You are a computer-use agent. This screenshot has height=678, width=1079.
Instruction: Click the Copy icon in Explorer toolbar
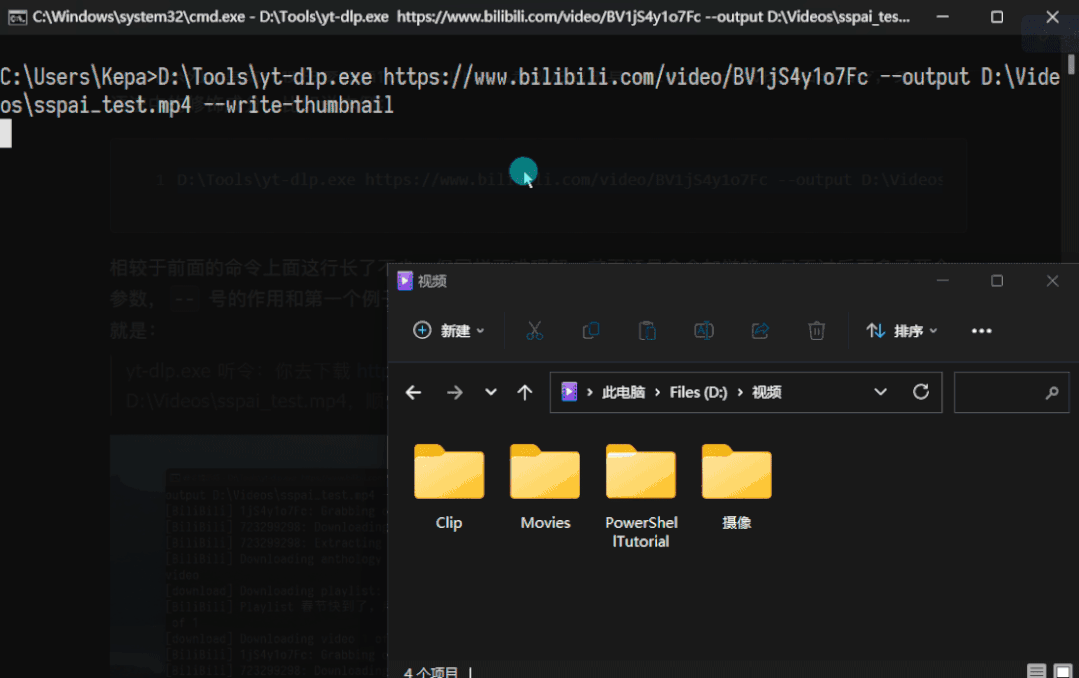pos(590,331)
